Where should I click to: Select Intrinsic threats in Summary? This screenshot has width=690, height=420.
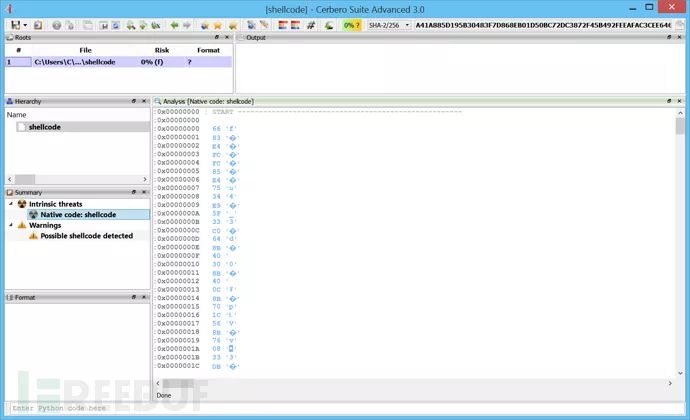[x=55, y=204]
